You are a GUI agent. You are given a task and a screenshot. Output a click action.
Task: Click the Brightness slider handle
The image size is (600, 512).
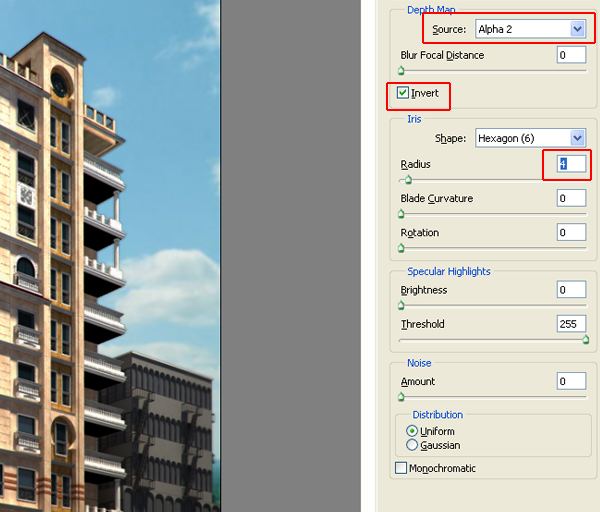(401, 306)
